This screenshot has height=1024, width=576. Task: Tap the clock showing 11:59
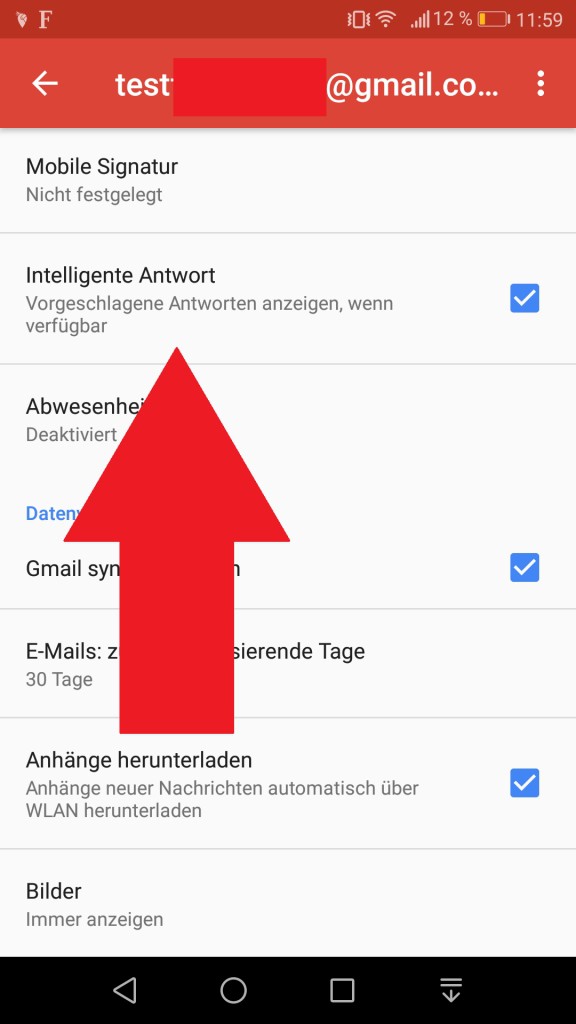coord(539,20)
